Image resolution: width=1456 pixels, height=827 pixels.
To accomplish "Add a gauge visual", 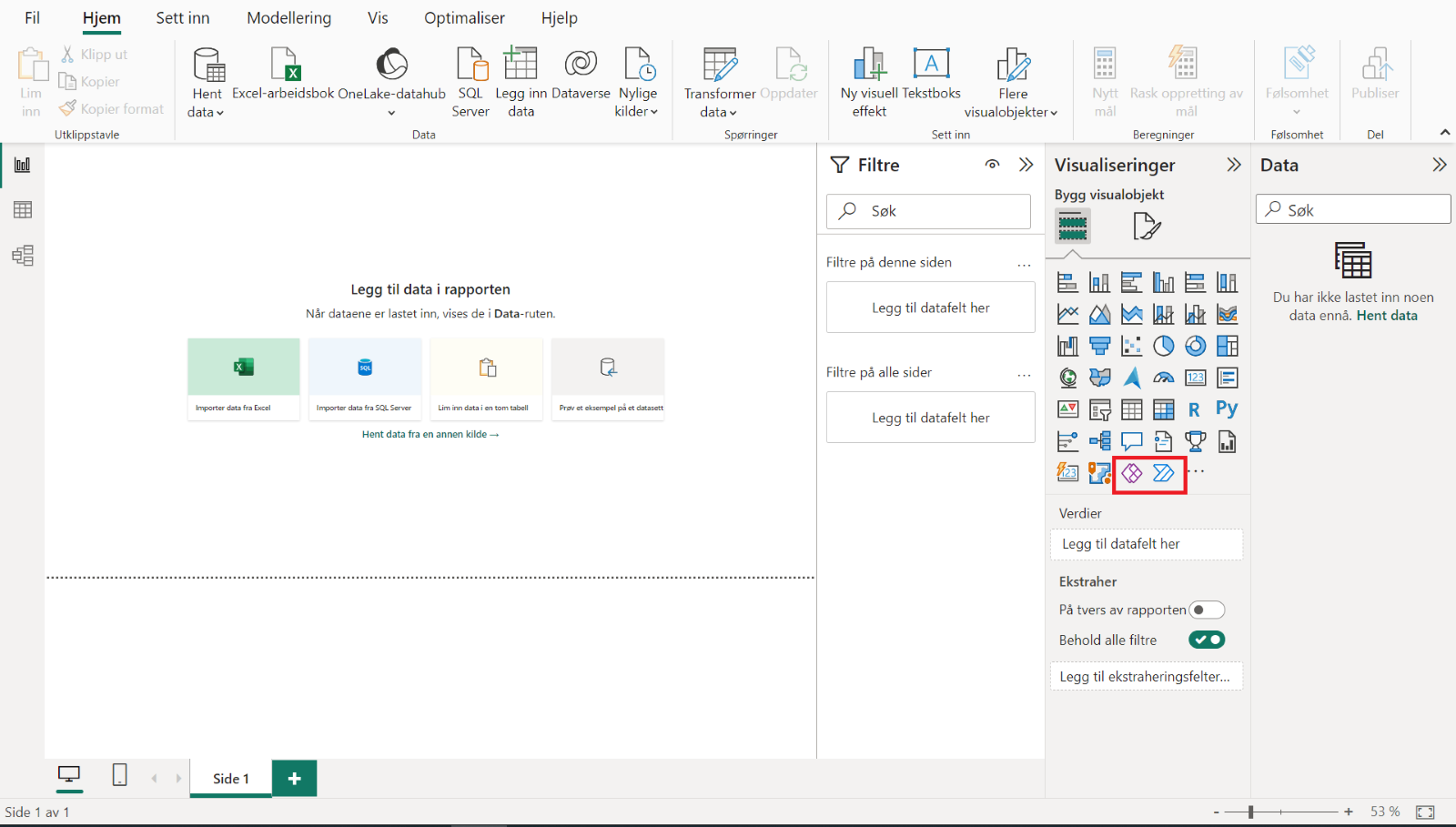I will [x=1163, y=378].
